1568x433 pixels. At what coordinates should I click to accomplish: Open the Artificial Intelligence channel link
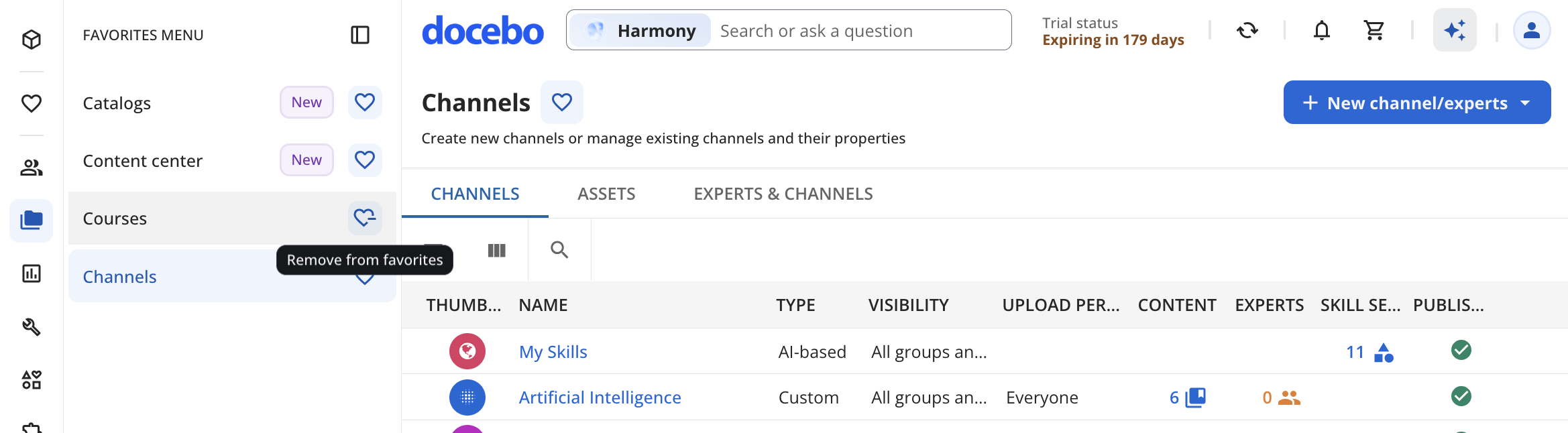coord(600,397)
